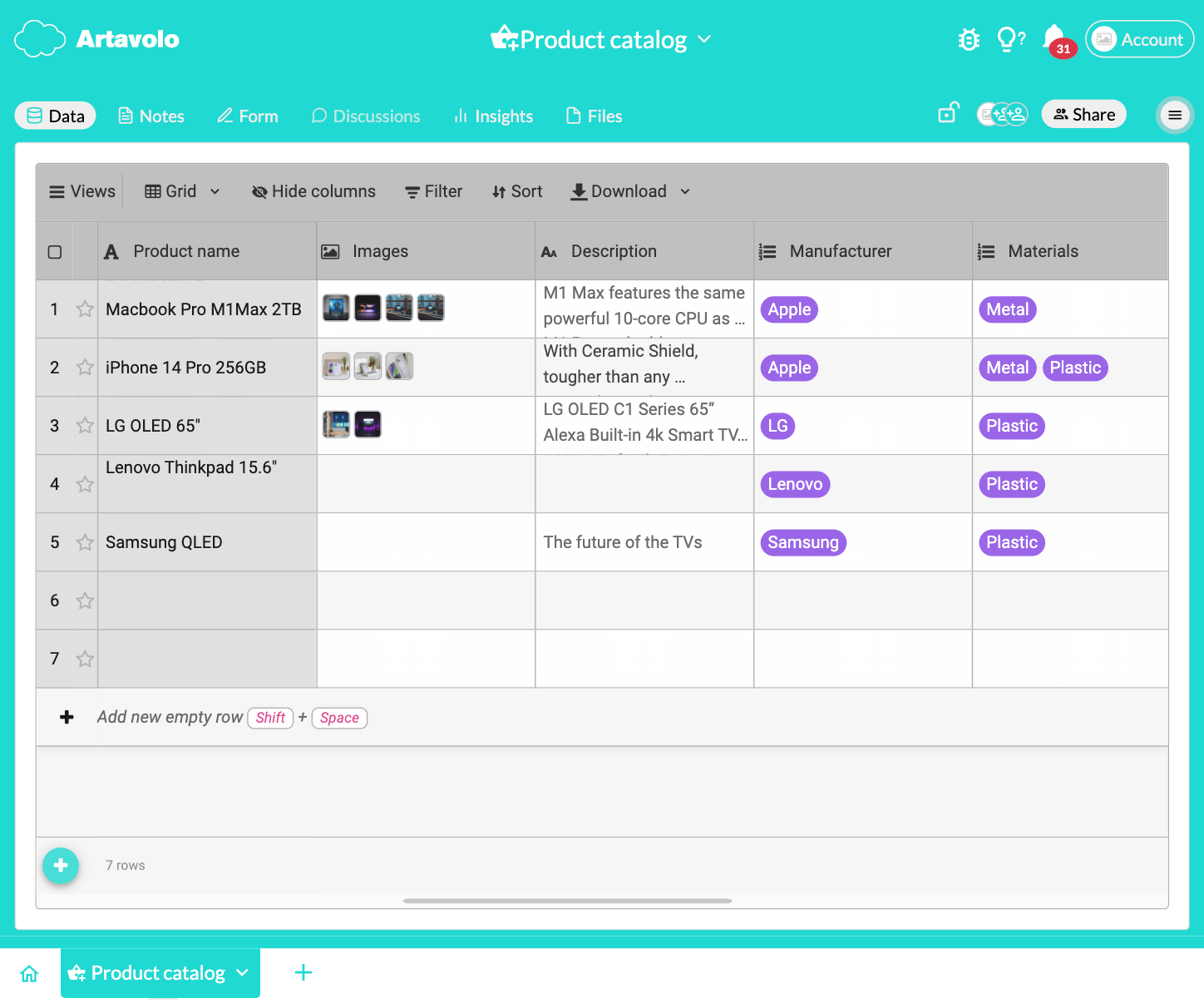Click the LG manufacturer tag

pyautogui.click(x=777, y=426)
